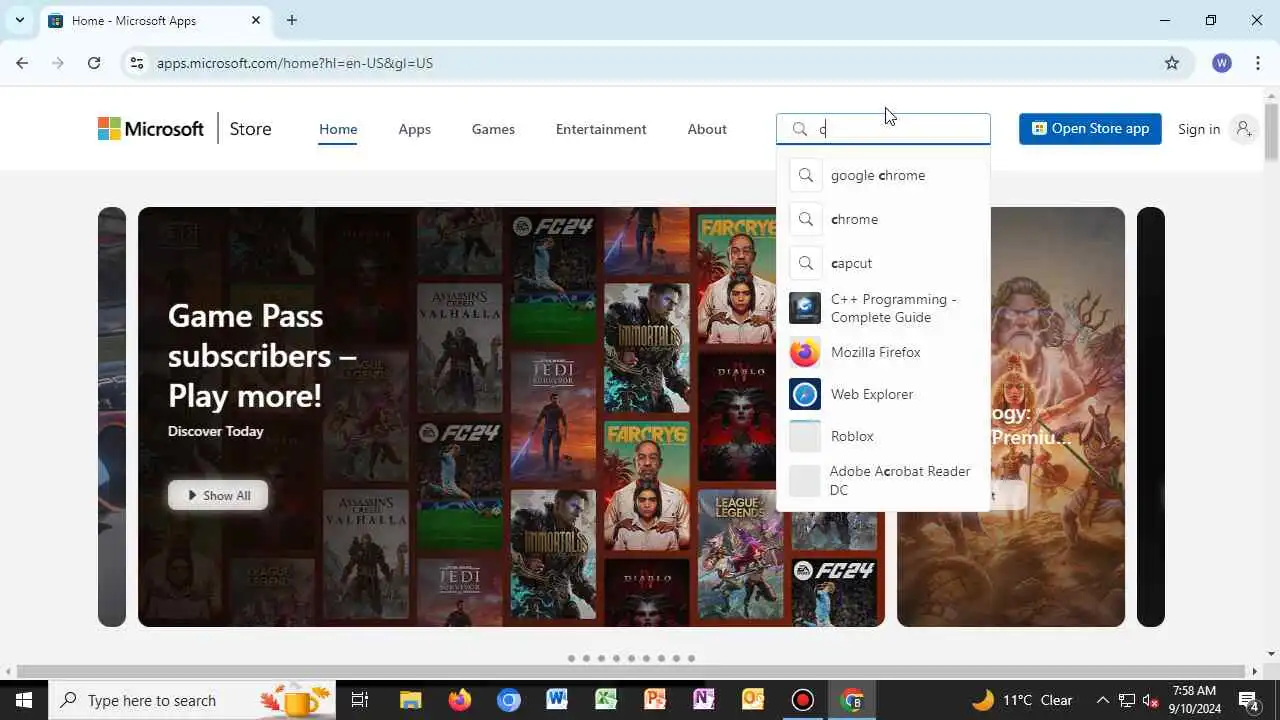Focus the store search input field
This screenshot has width=1280, height=720.
pos(884,129)
